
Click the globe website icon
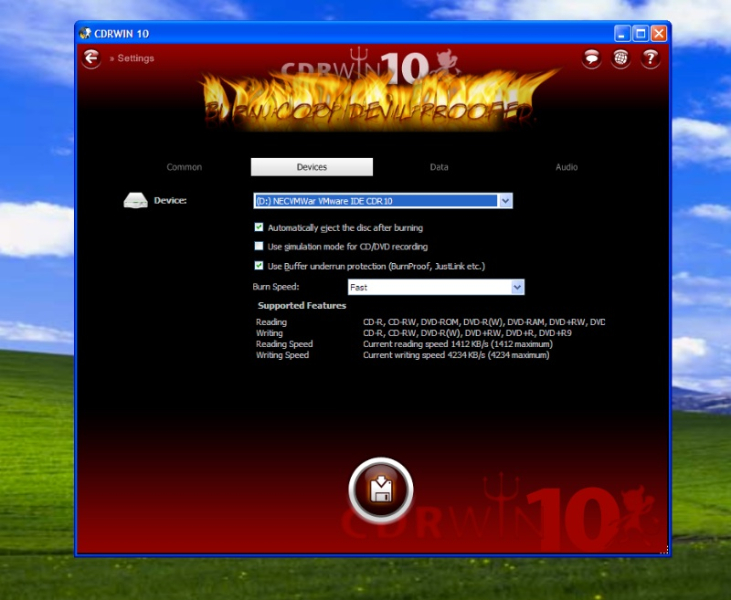621,58
